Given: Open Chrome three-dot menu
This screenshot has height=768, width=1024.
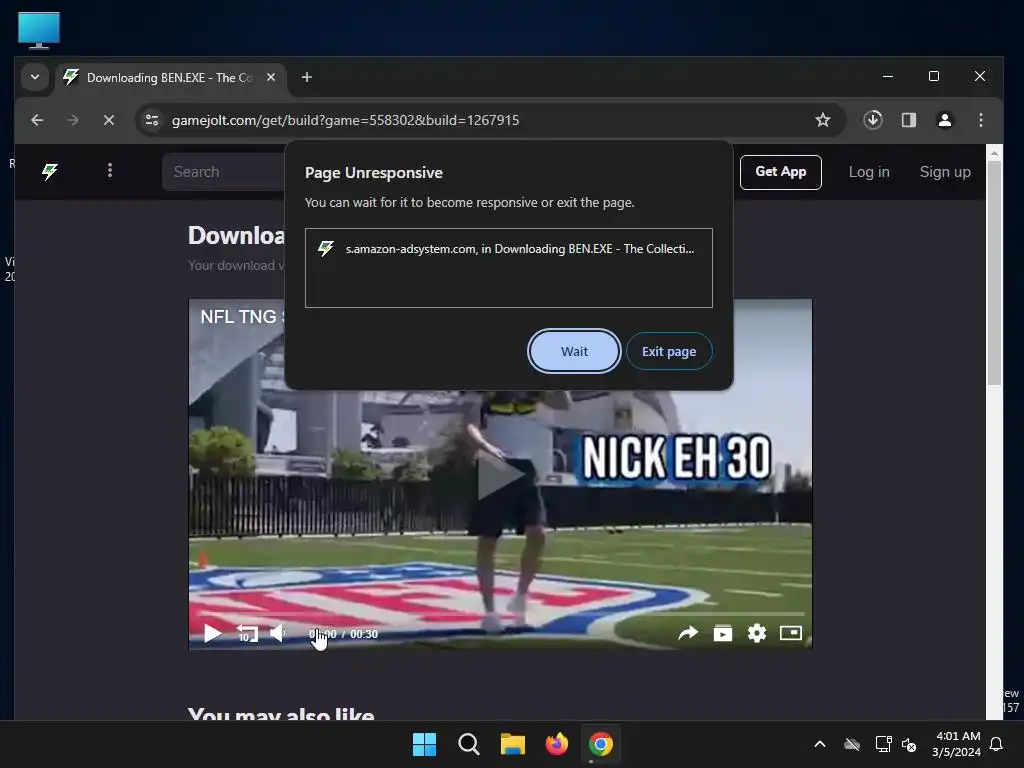Looking at the screenshot, I should coord(981,120).
